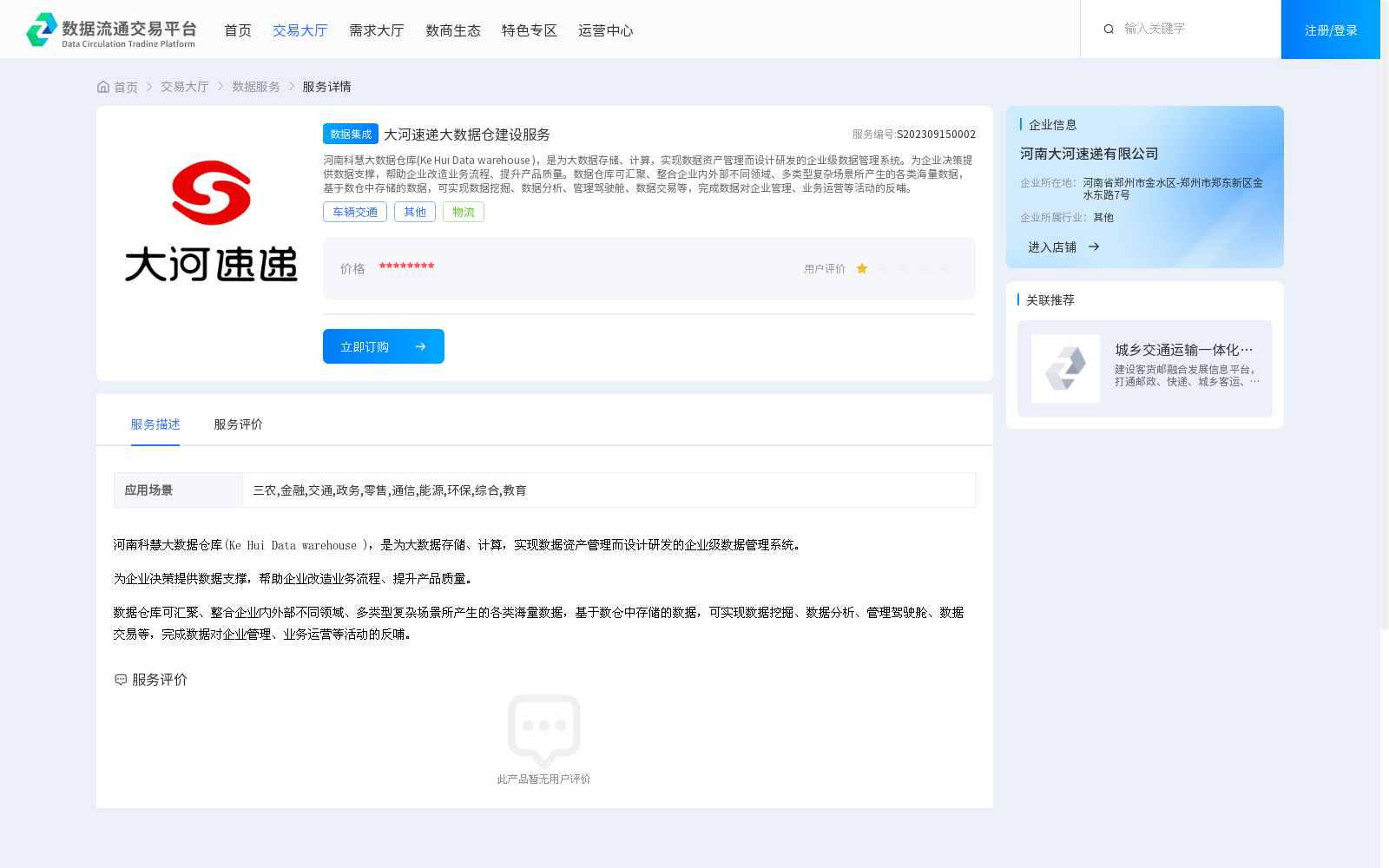Click the search magnifier icon
This screenshot has width=1389, height=868.
click(x=1109, y=29)
